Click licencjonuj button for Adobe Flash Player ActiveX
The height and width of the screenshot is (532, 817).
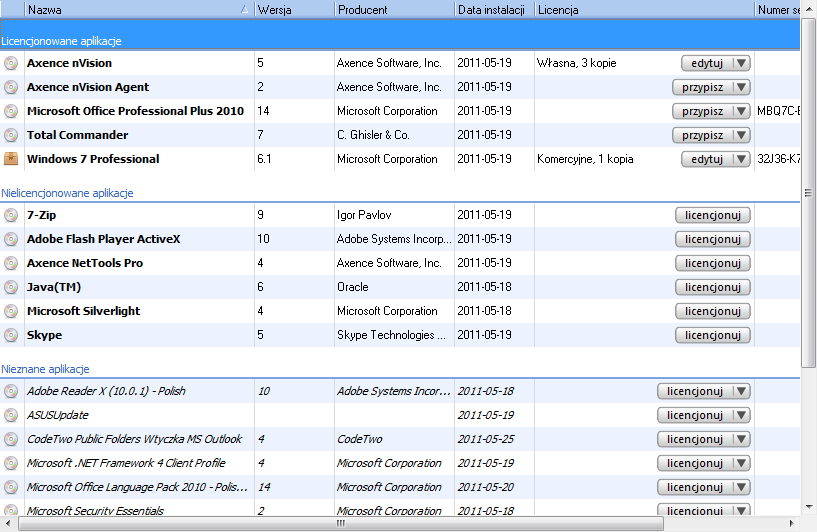click(x=713, y=239)
